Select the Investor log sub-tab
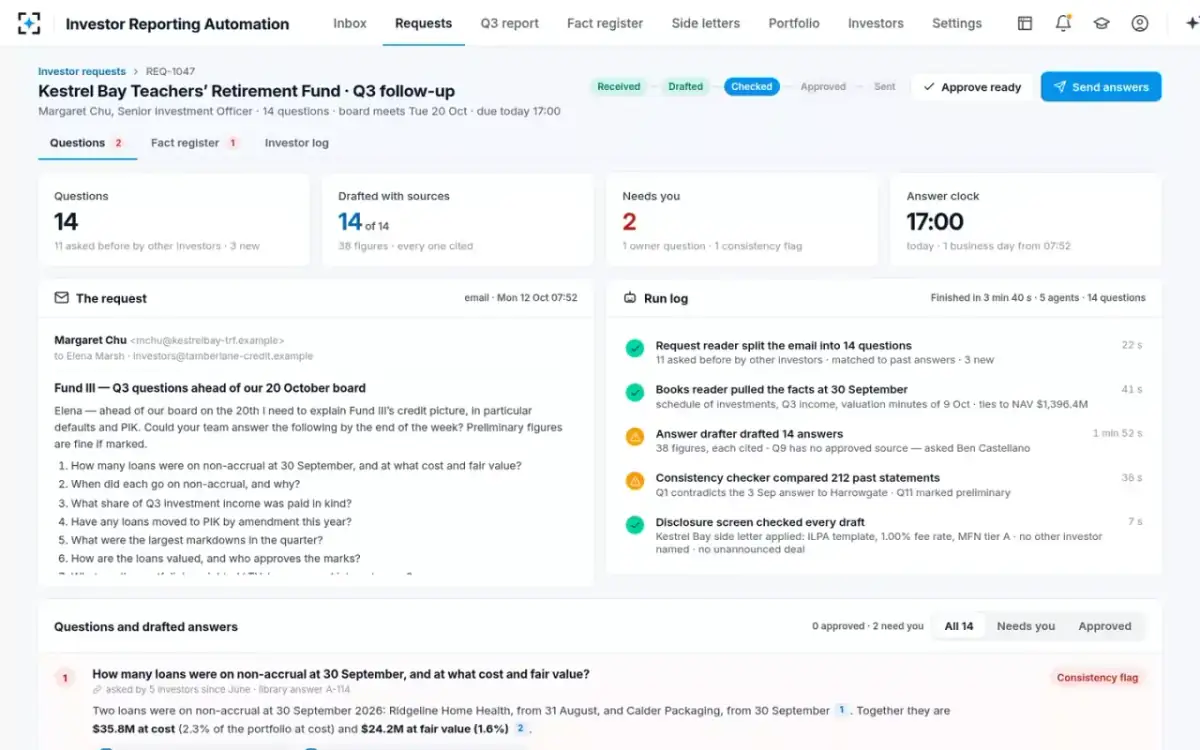 point(297,143)
